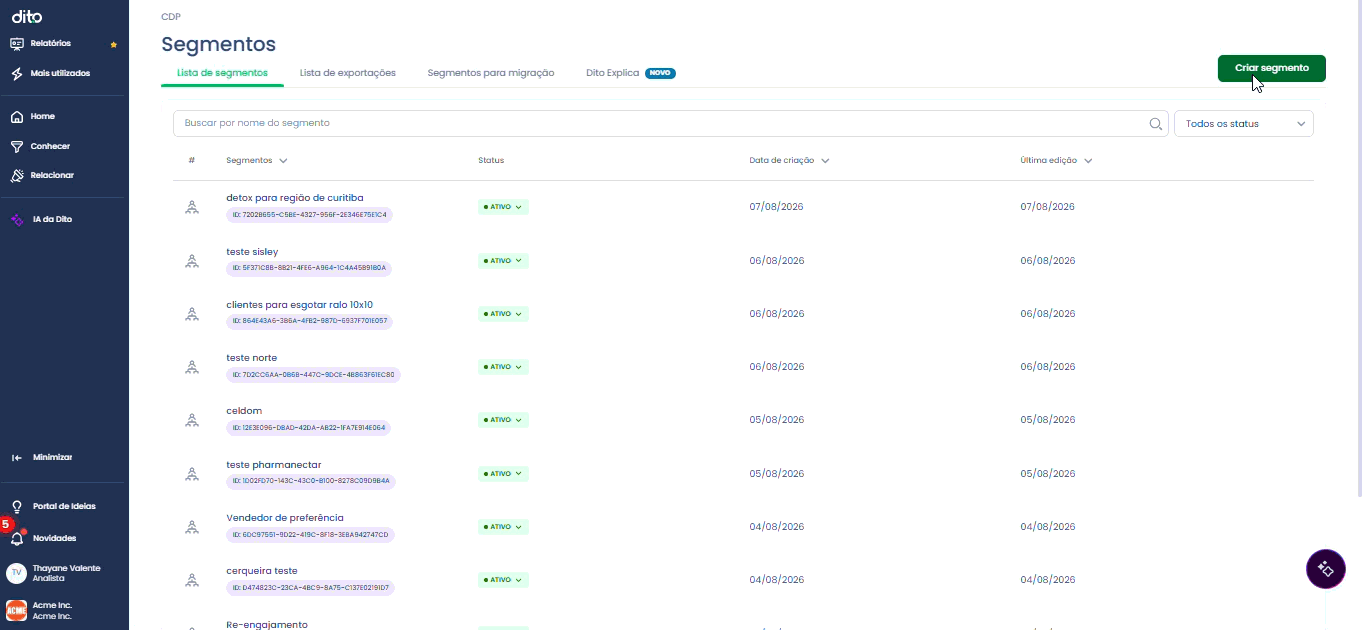Viewport: 1362px width, 630px height.
Task: Open Portal de ideias lightbulb
Action: [17, 506]
